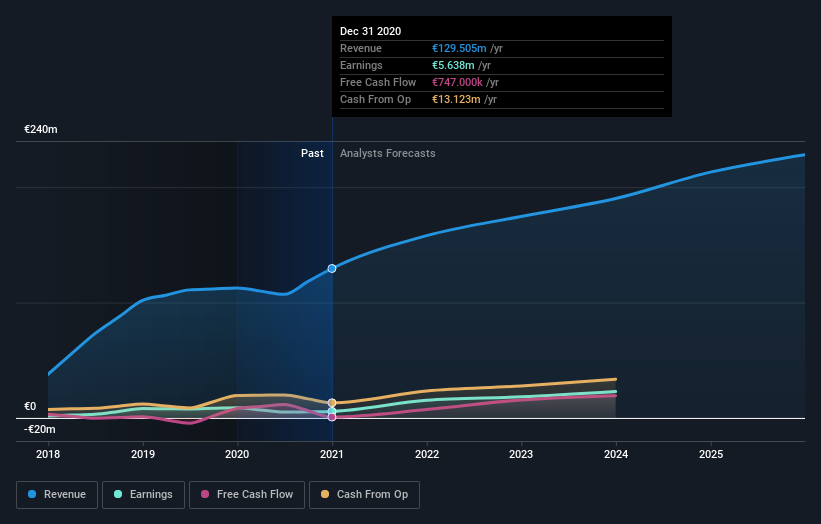Click the magenta Free Cash Flow data point at 2021
Viewport: 821px width, 524px height.
click(332, 417)
